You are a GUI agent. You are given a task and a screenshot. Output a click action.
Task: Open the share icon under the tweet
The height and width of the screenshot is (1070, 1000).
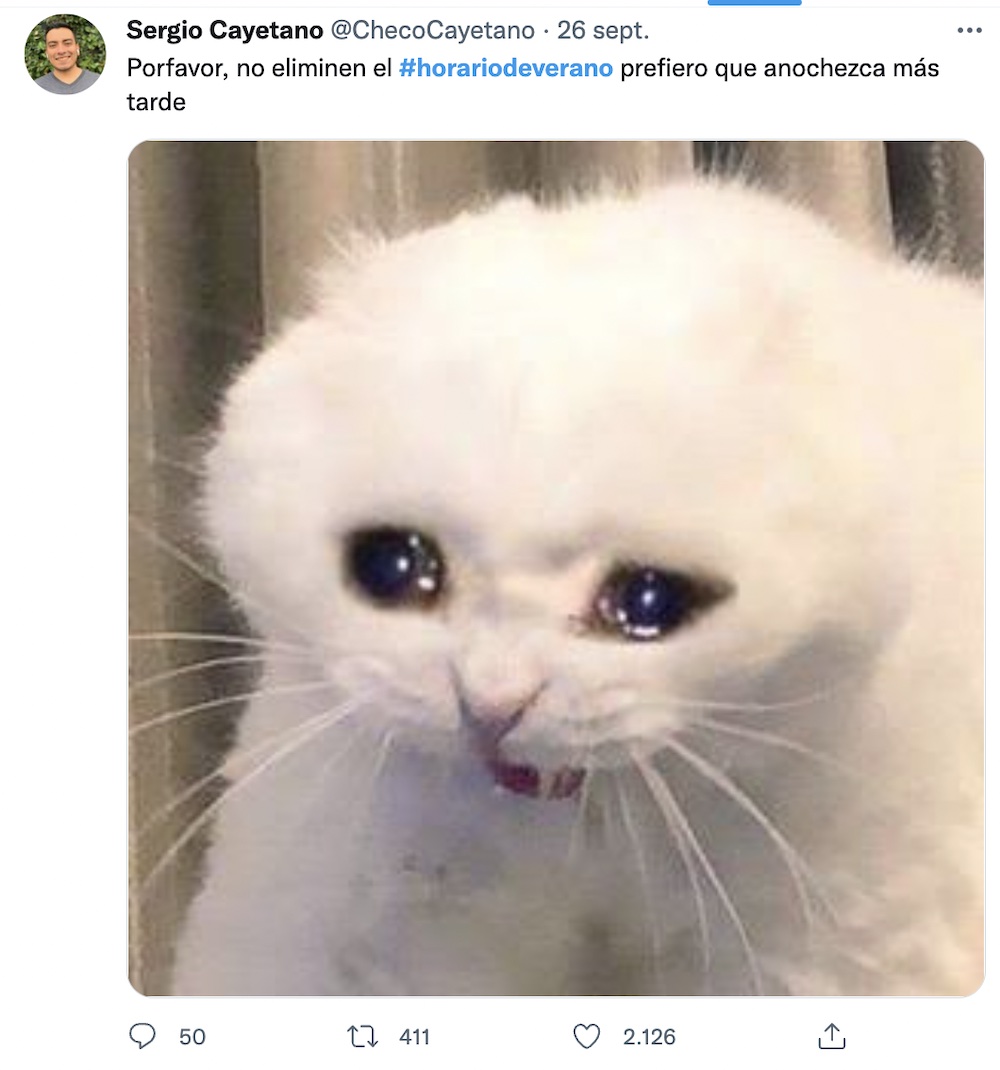[831, 1036]
